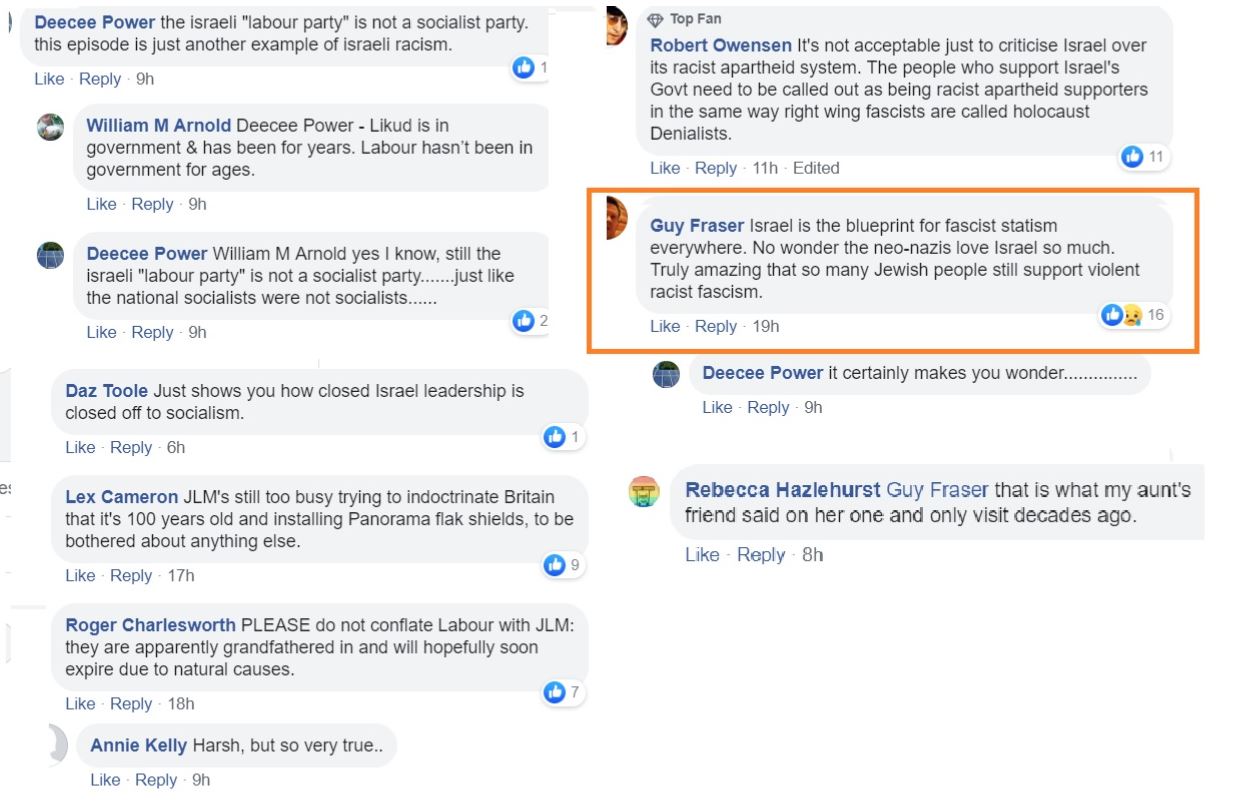The image size is (1248, 802).
Task: Click Guy Fraser's profile avatar
Action: [x=617, y=217]
